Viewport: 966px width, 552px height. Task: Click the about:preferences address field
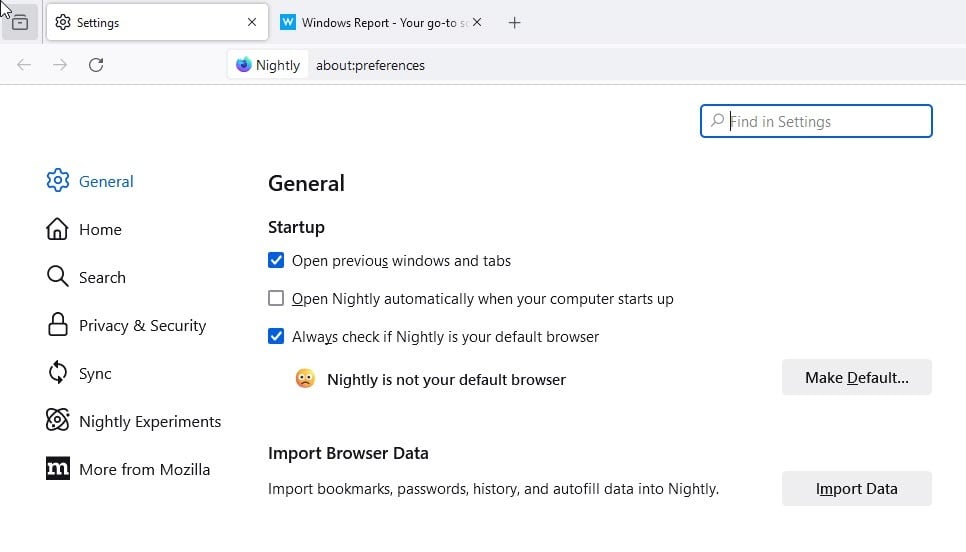point(370,65)
